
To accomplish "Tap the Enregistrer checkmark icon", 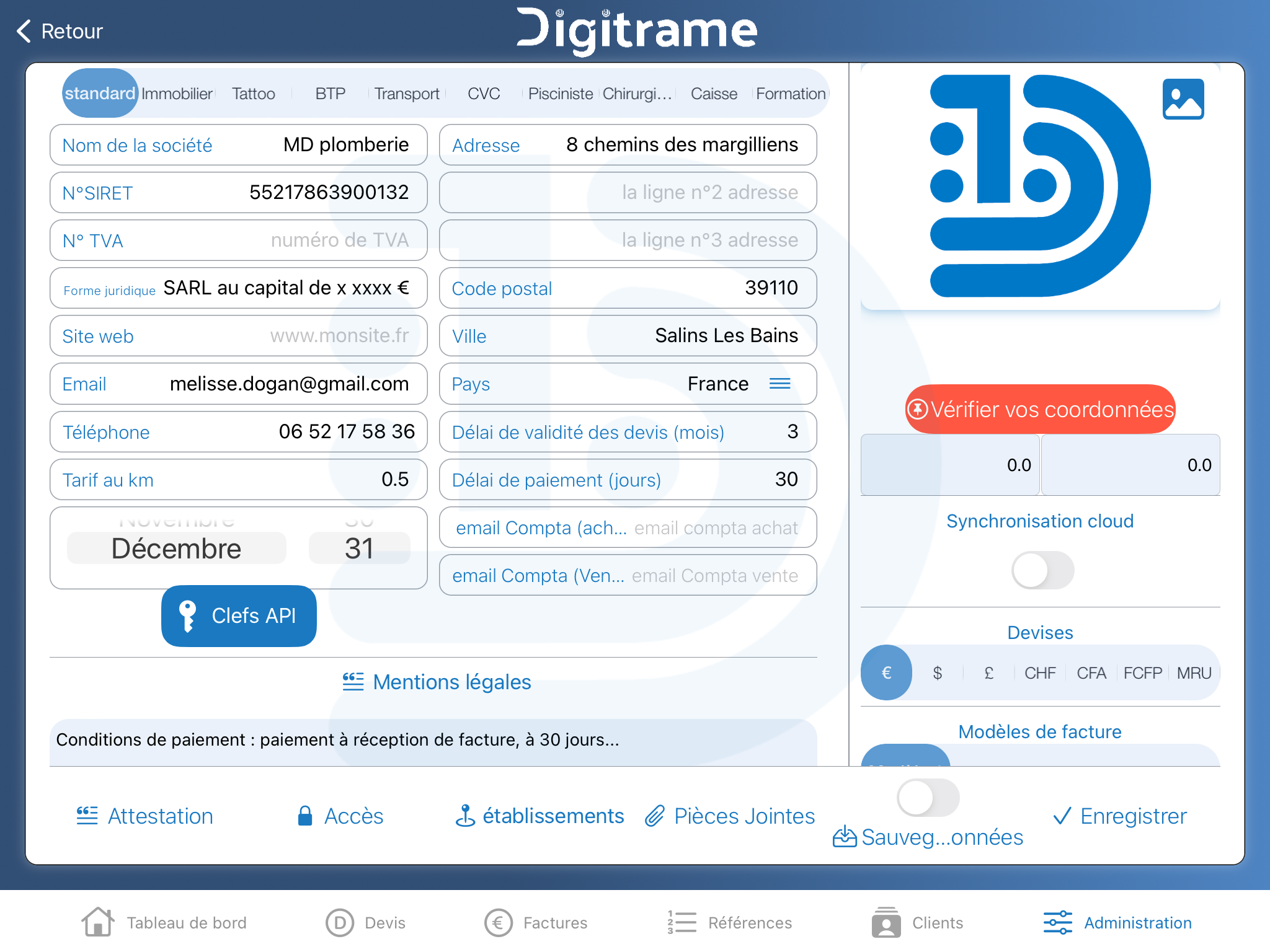I will click(x=1062, y=816).
